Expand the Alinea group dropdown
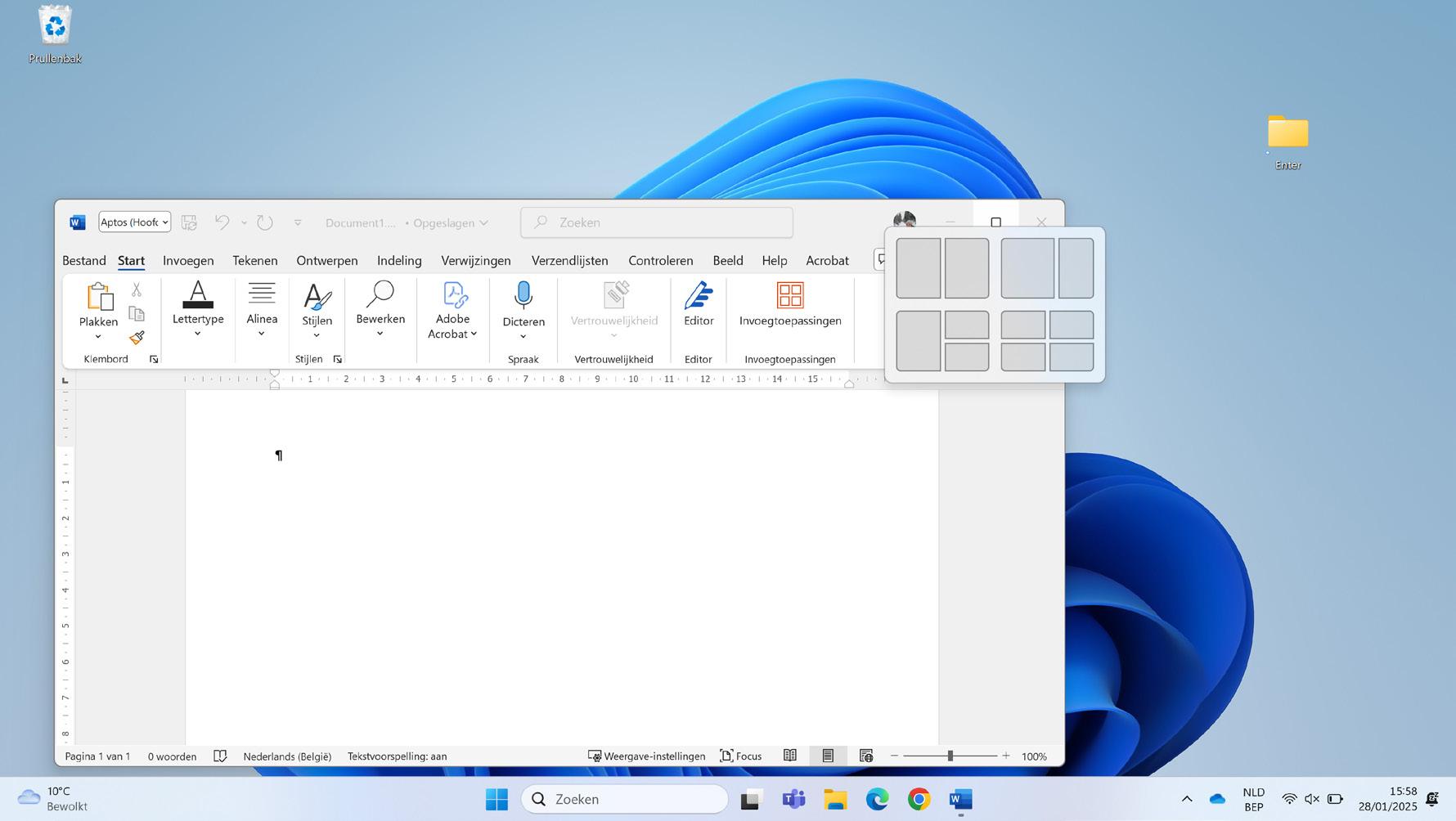 (262, 334)
